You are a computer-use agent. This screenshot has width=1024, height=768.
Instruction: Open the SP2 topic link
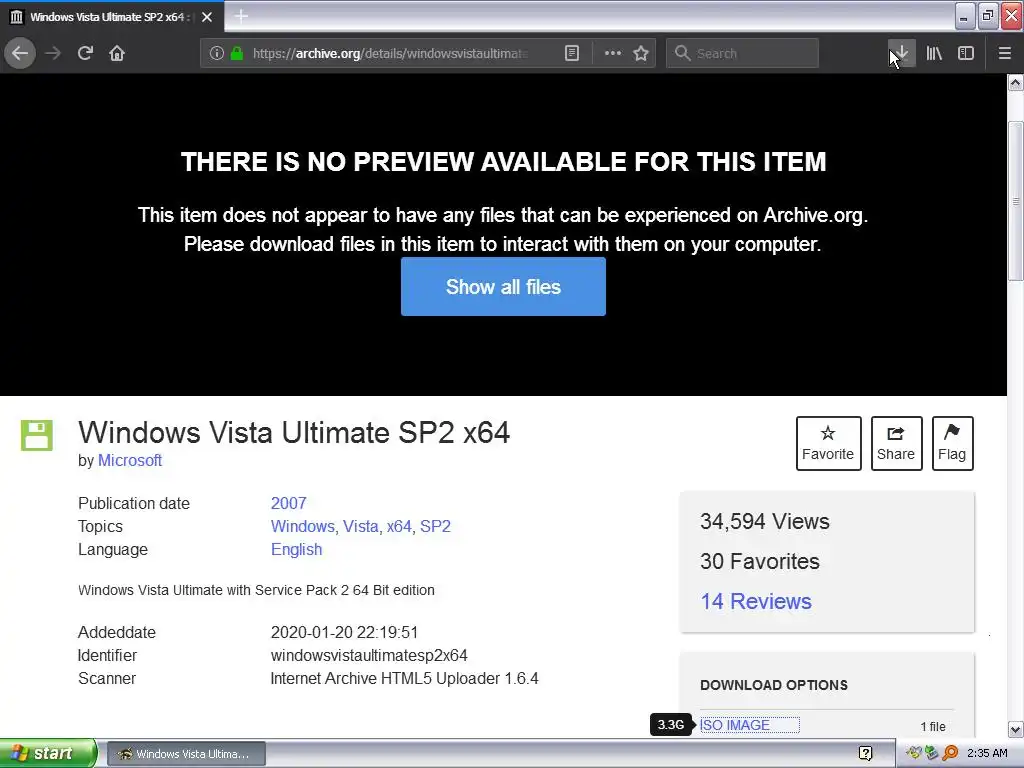pos(435,526)
